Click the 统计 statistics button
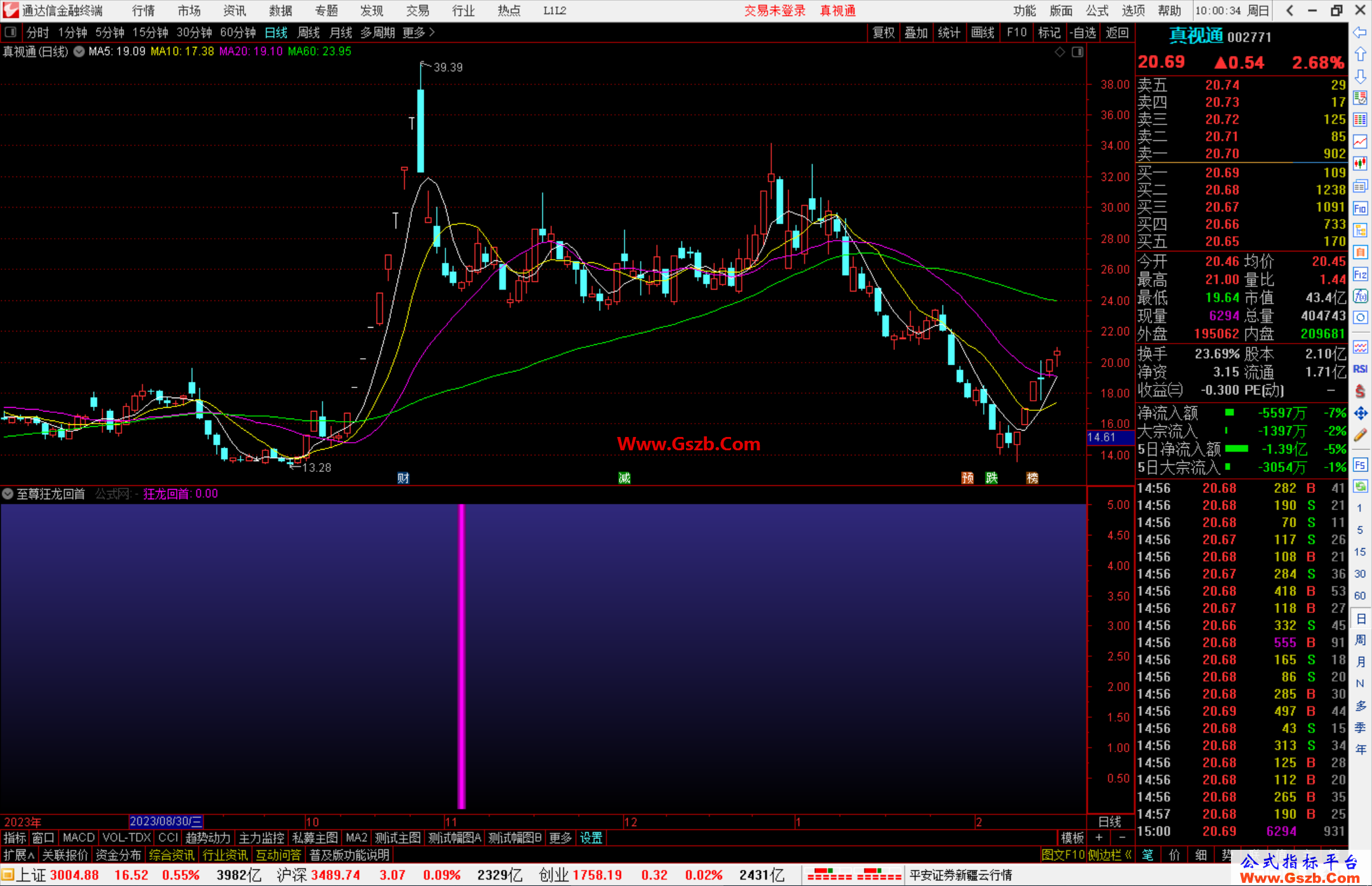Screen dimensions: 1372x886 tap(949, 32)
